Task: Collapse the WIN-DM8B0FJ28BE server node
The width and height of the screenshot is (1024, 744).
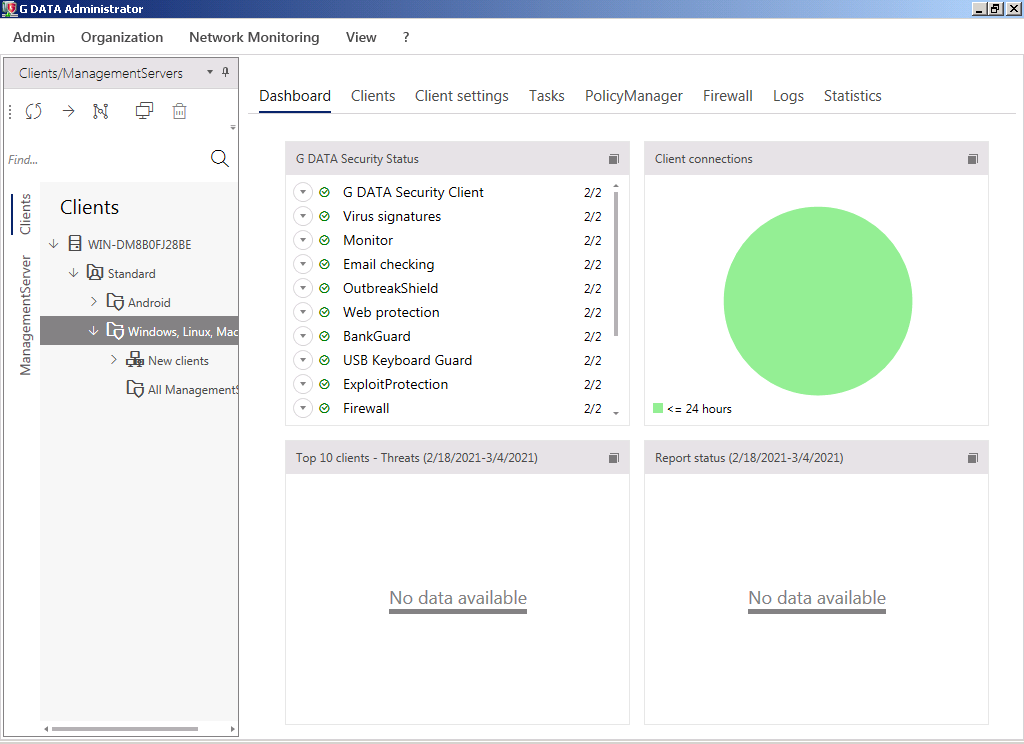Action: coord(54,244)
